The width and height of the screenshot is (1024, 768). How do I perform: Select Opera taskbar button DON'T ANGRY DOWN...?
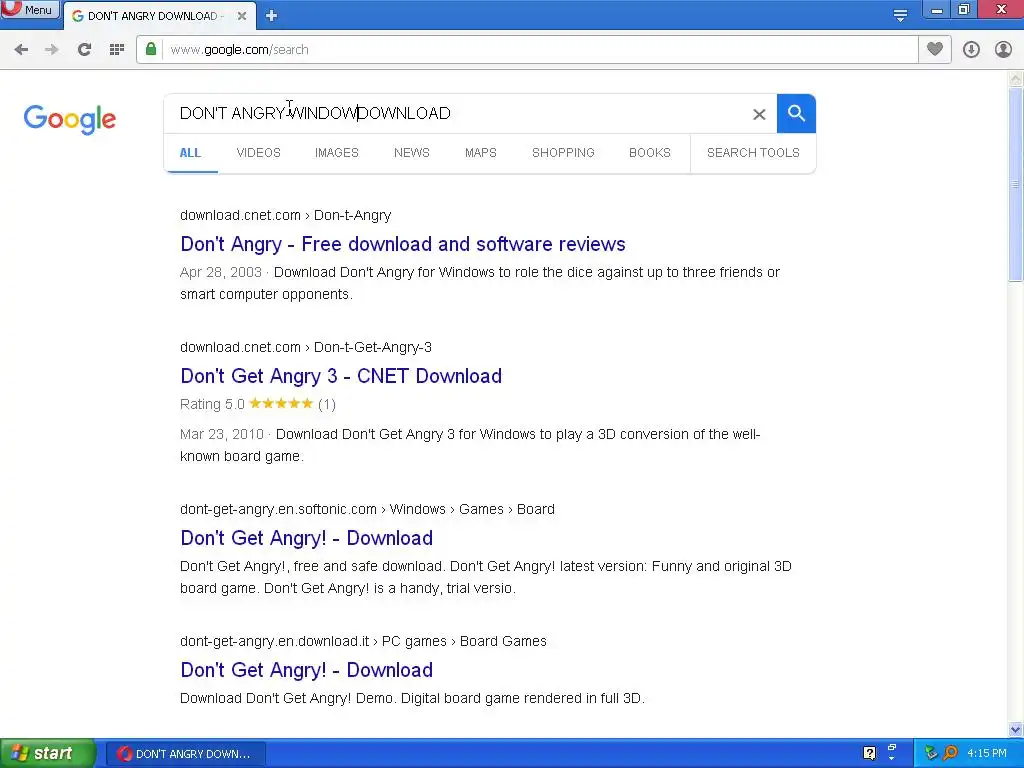pos(185,754)
